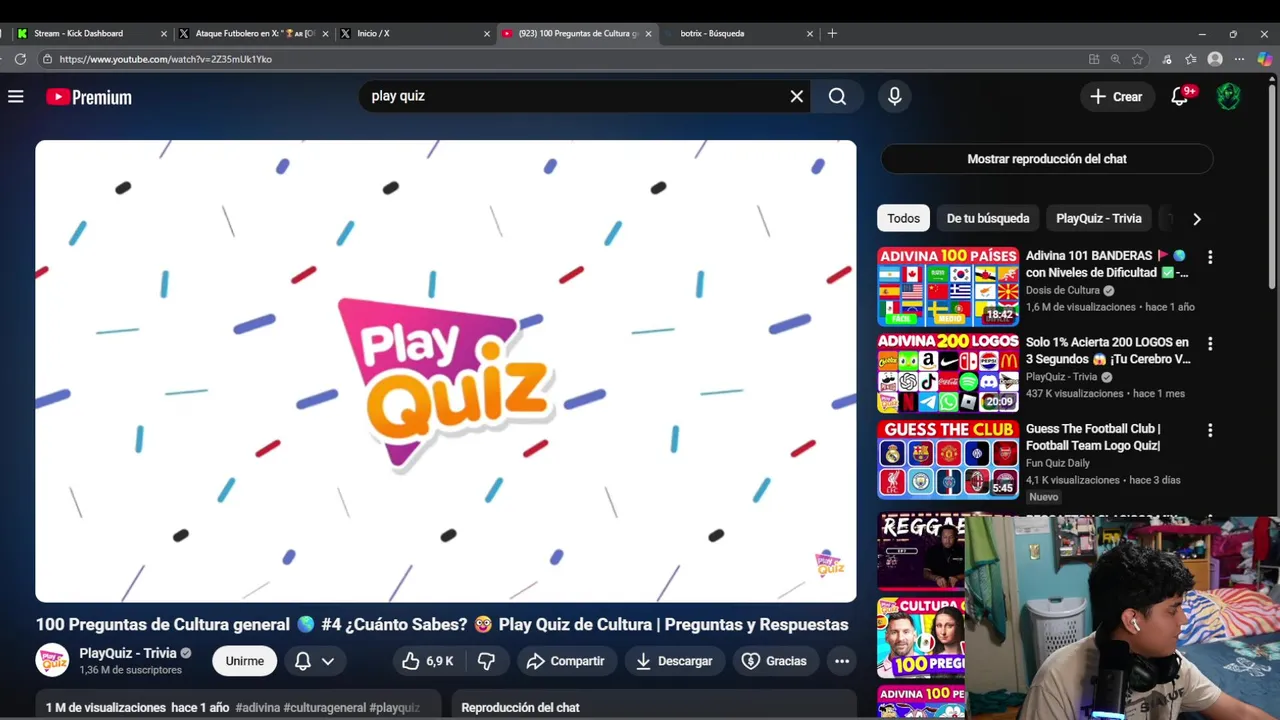The image size is (1280, 720).
Task: Click the Descargar download button
Action: click(x=674, y=661)
